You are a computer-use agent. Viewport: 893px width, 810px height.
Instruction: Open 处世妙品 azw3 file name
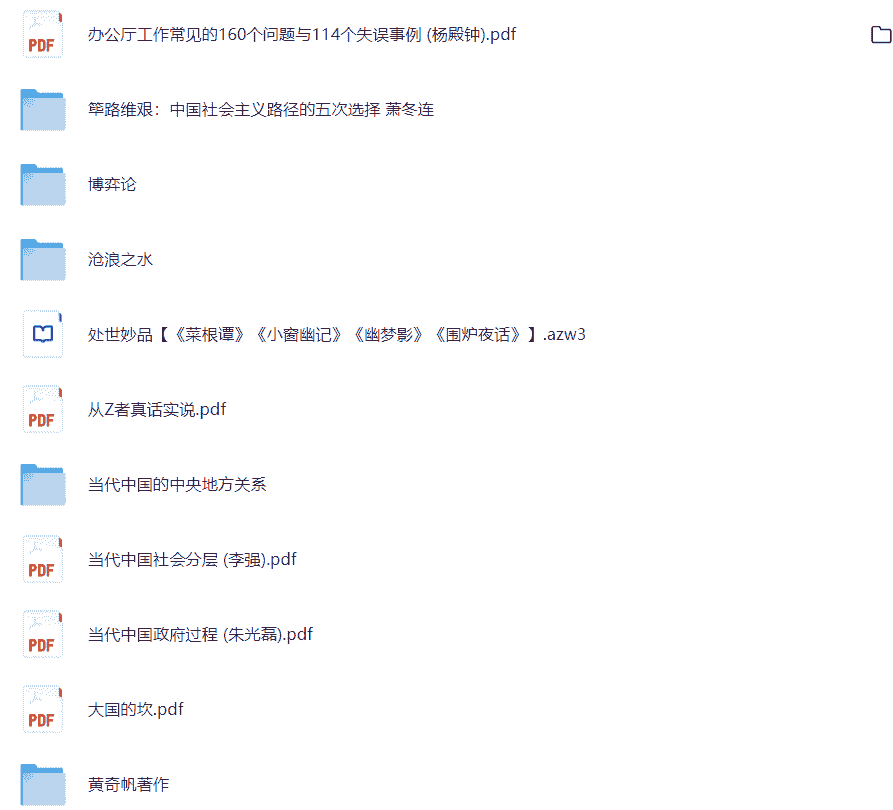[337, 334]
